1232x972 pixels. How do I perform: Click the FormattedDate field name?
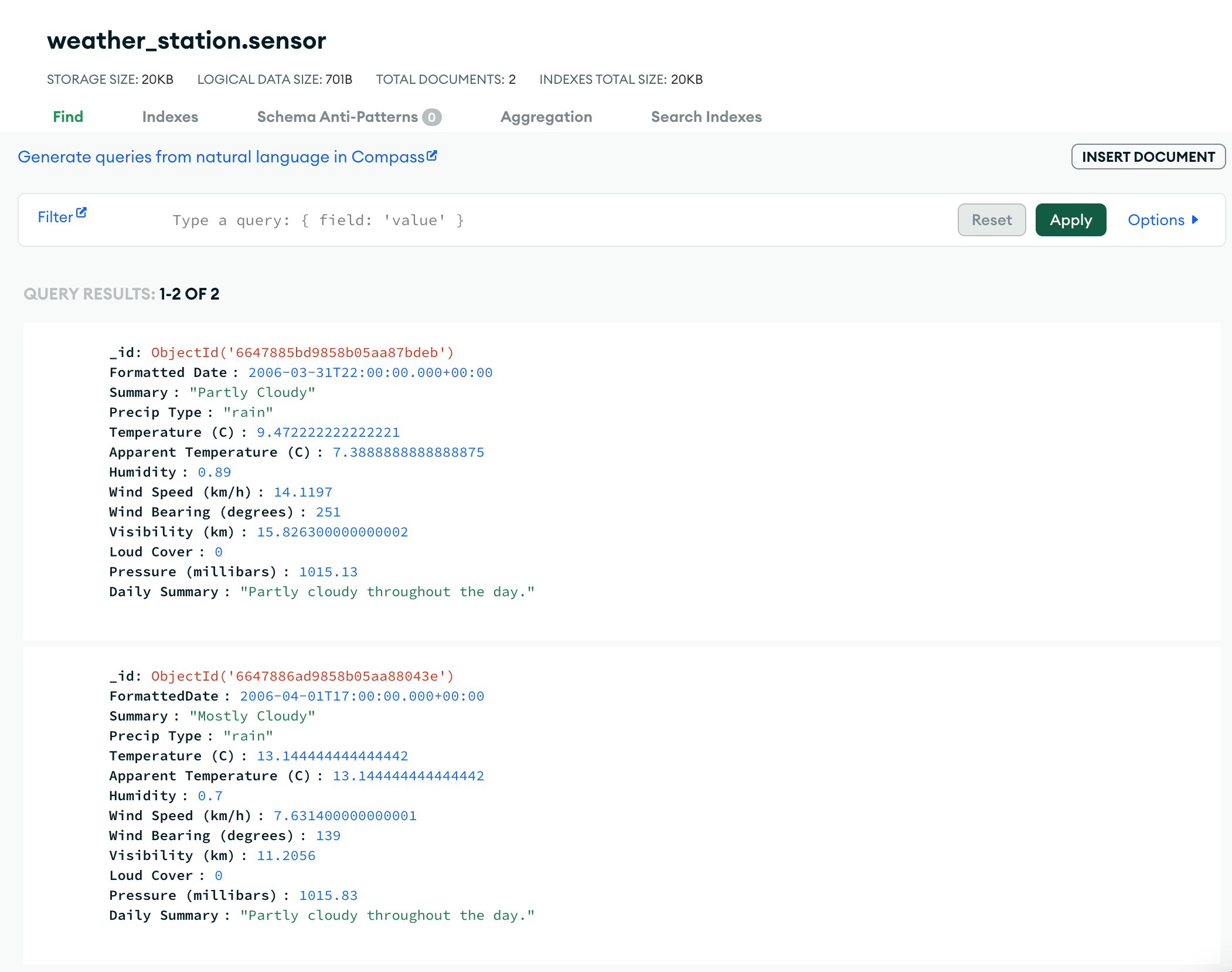(x=164, y=696)
